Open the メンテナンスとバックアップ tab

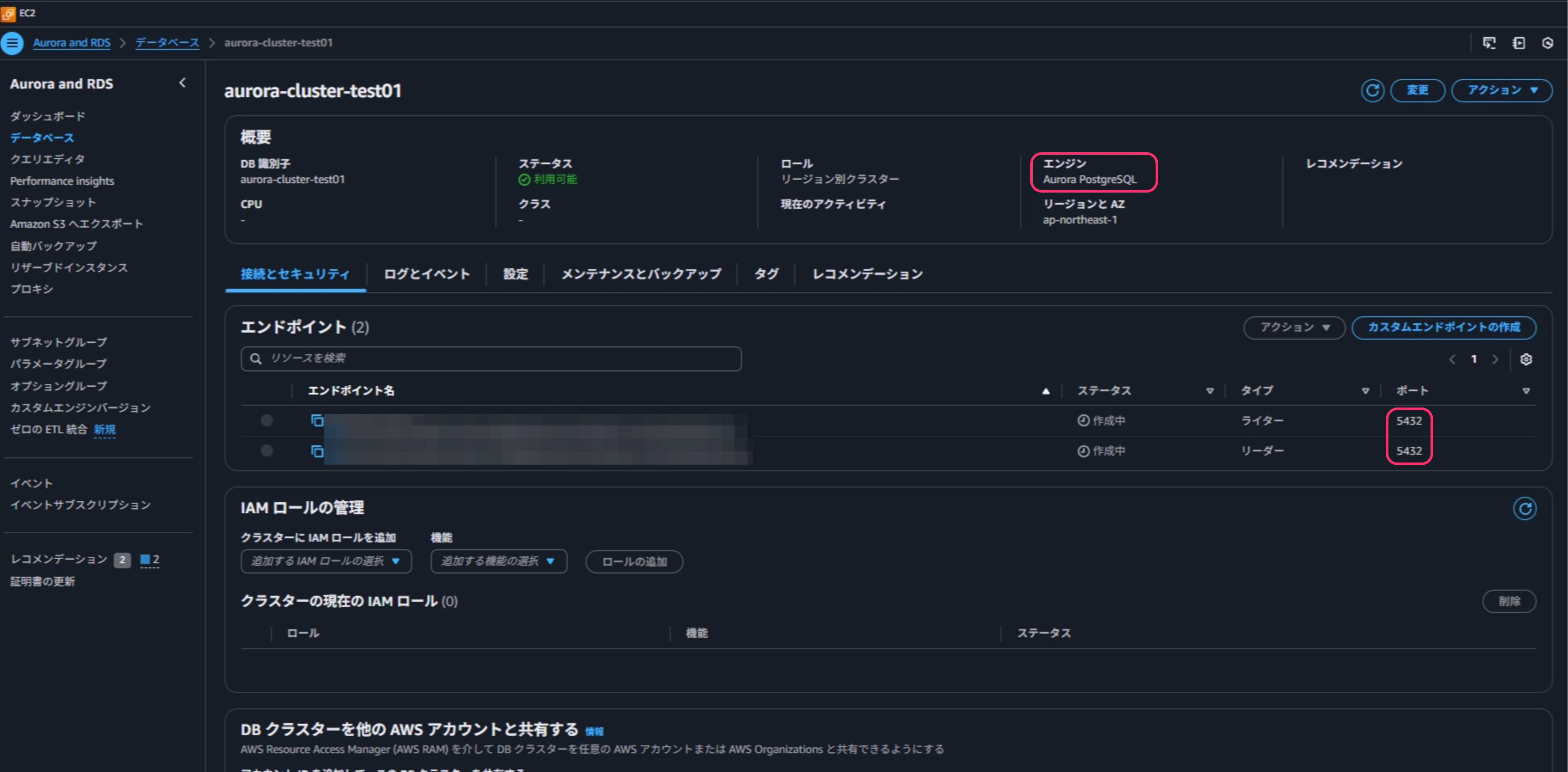coord(641,274)
